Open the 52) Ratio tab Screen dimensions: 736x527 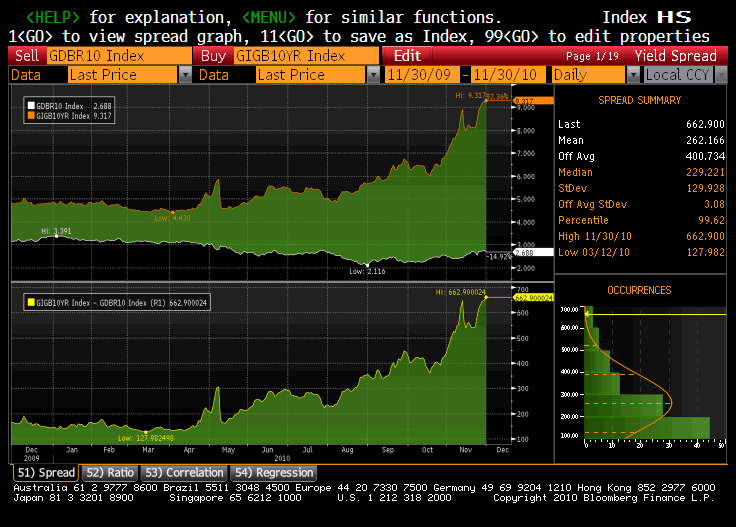(109, 472)
